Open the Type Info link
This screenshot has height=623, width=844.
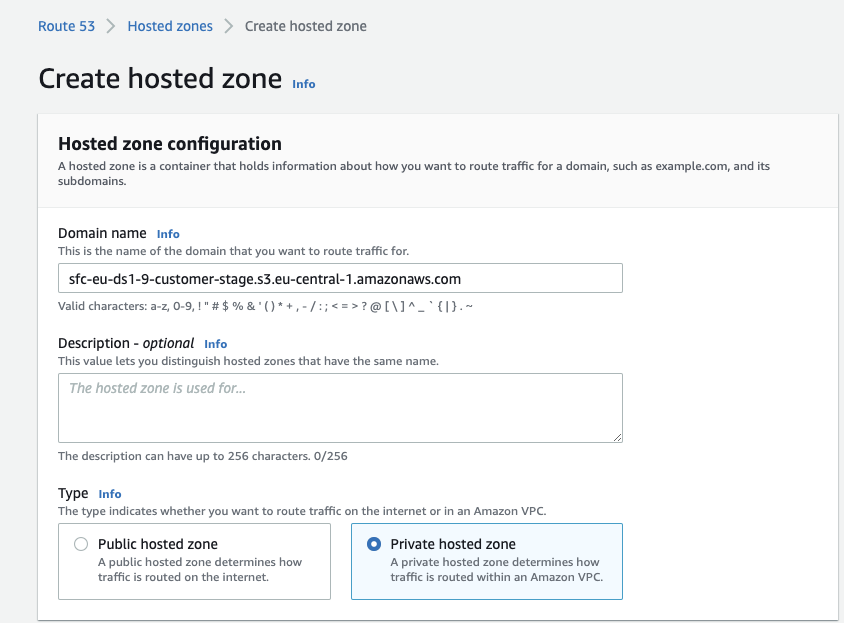[109, 493]
